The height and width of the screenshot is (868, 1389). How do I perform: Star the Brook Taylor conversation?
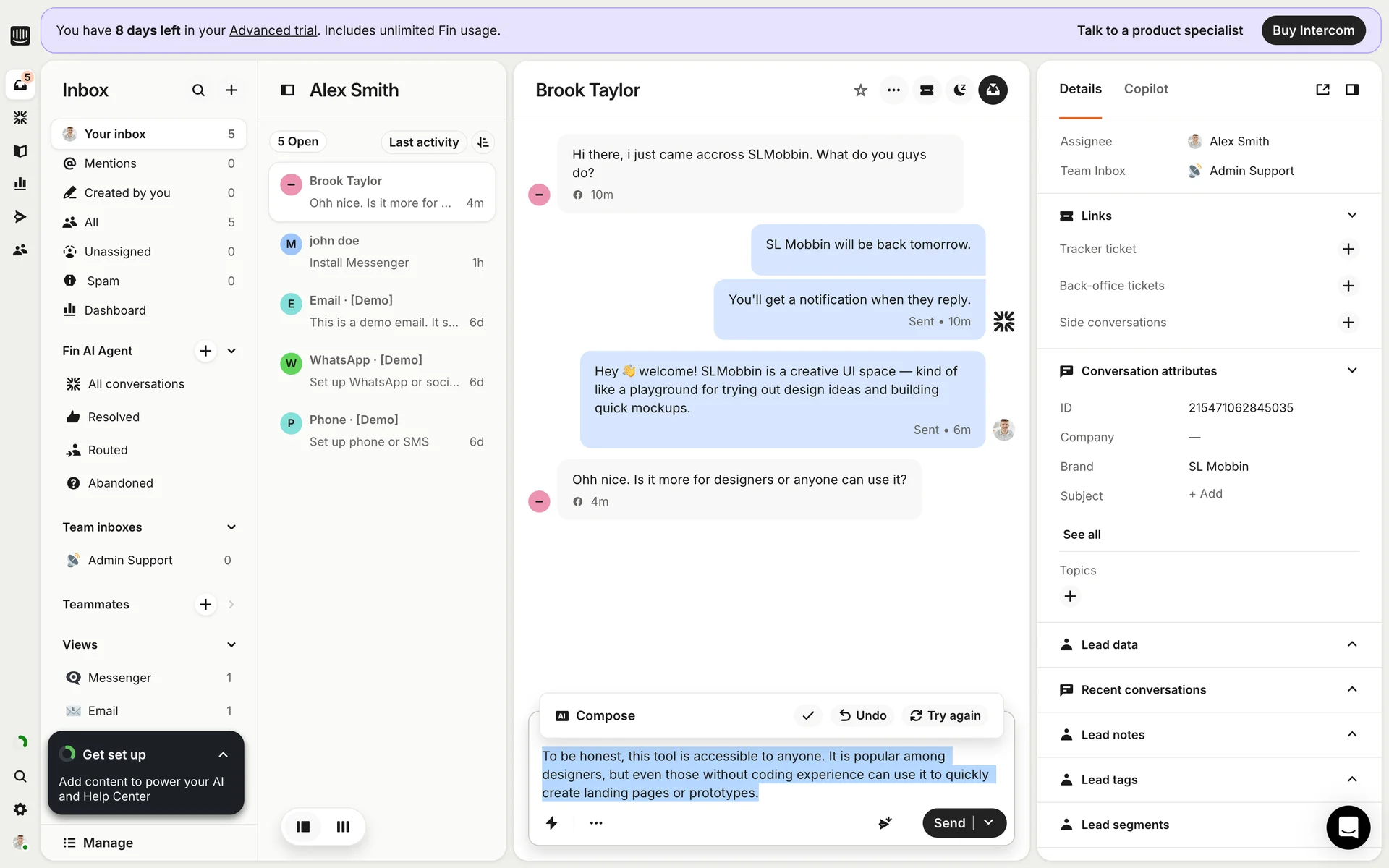[x=860, y=90]
